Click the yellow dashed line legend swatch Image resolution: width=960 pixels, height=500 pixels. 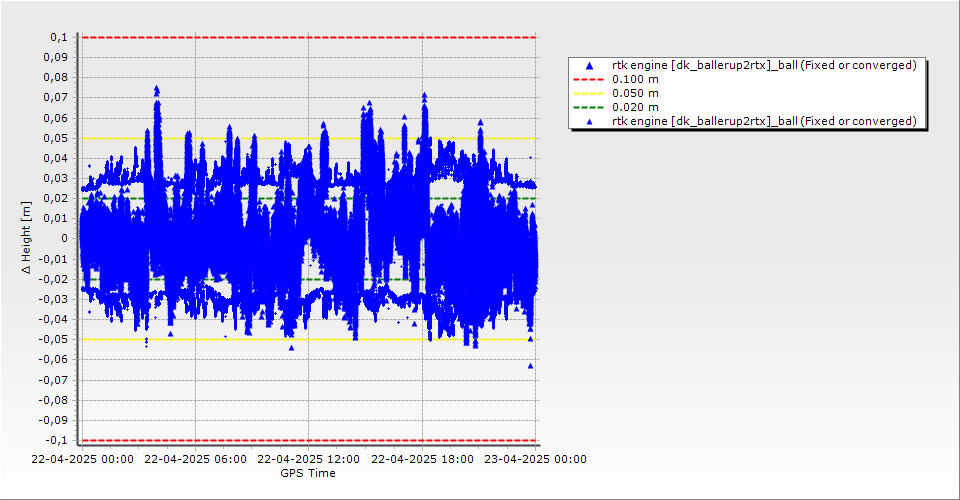(589, 93)
